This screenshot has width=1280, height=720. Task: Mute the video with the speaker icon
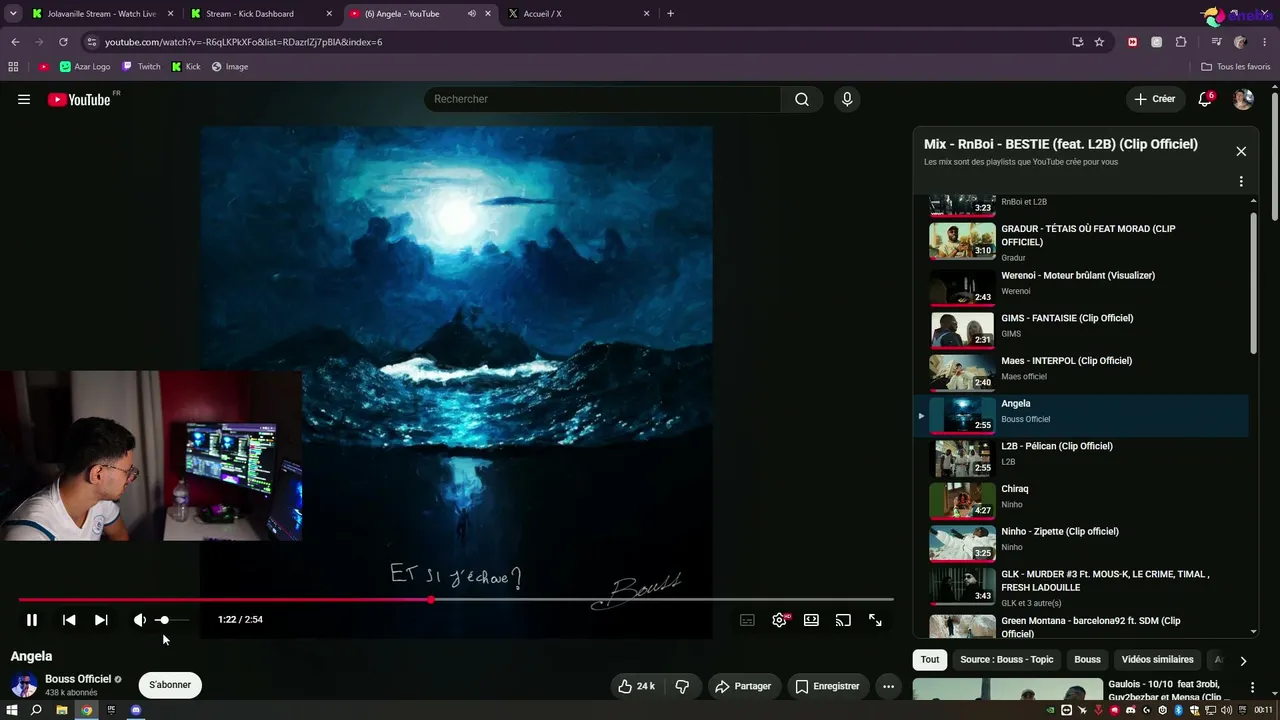140,620
